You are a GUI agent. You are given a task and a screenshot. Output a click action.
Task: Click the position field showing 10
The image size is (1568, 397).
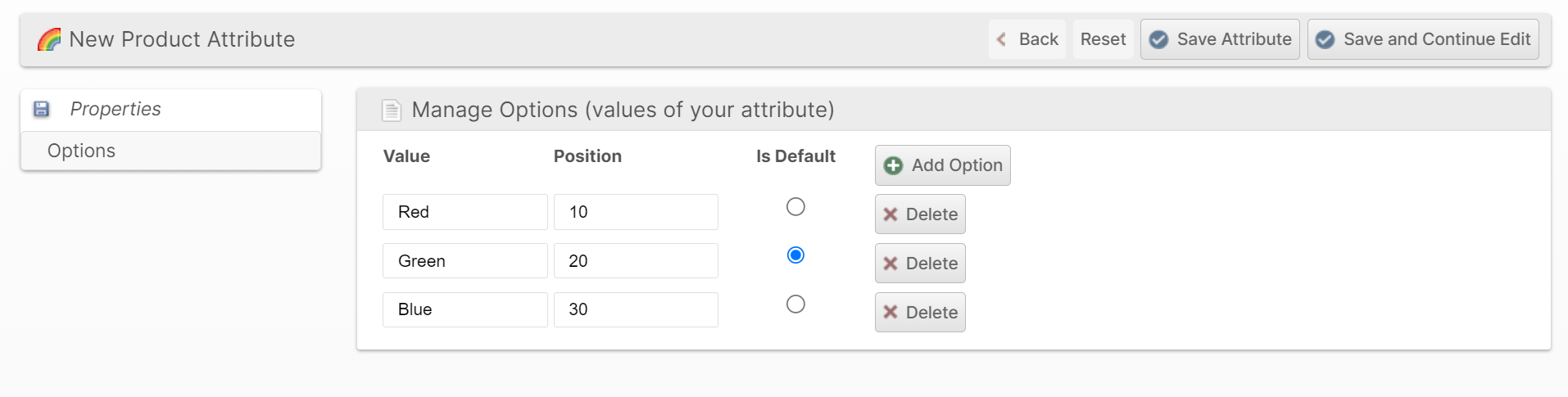(x=636, y=212)
